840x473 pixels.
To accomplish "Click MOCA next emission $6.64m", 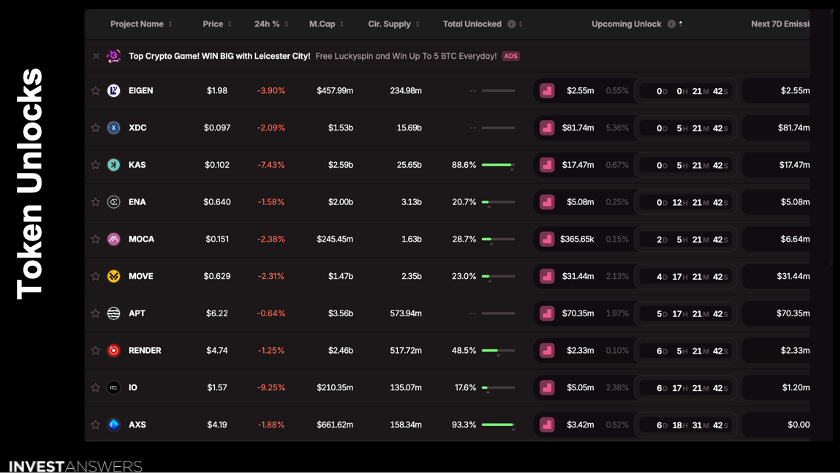I will pyautogui.click(x=795, y=239).
